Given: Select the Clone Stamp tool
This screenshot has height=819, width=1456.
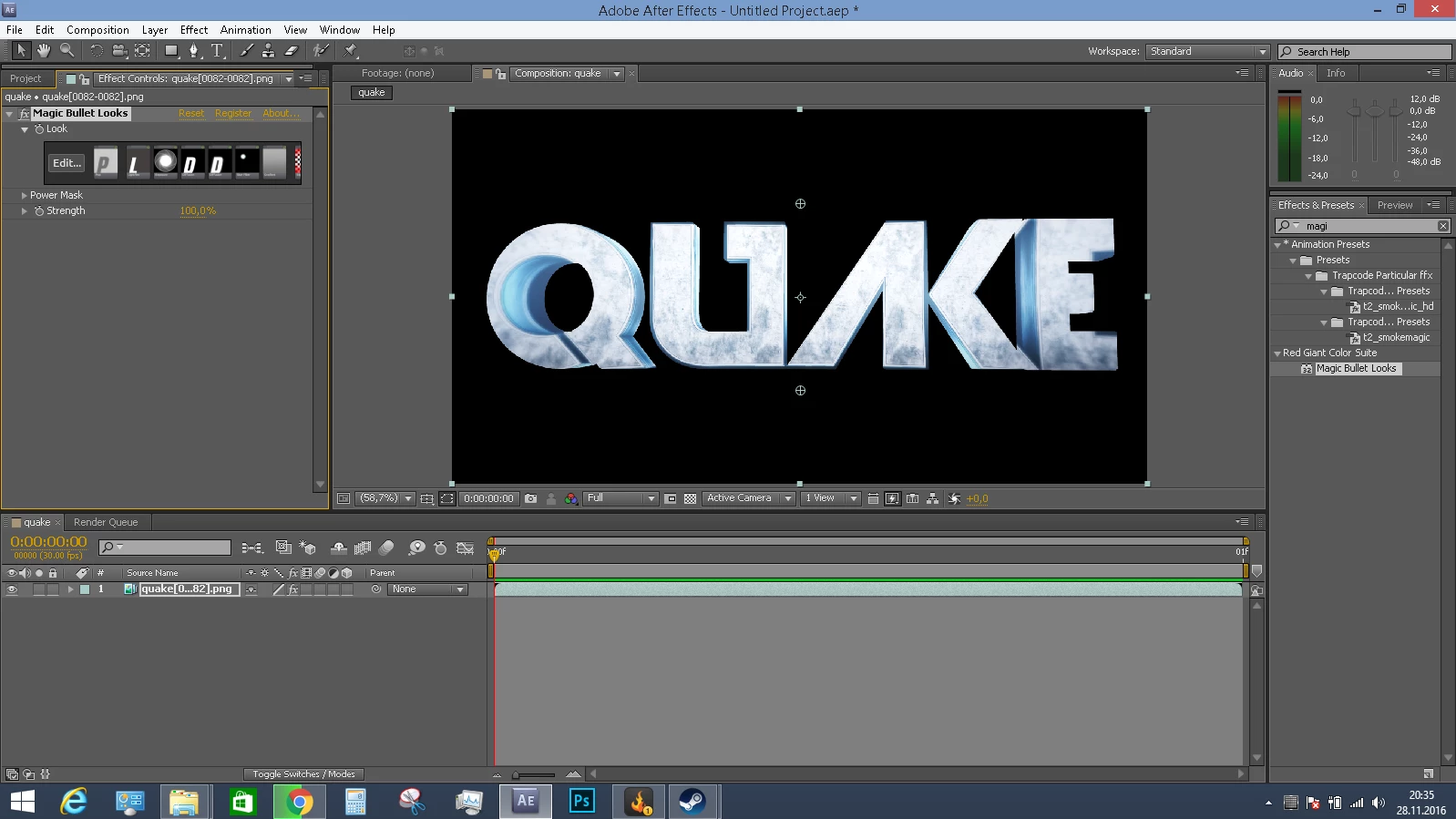Looking at the screenshot, I should [x=268, y=51].
